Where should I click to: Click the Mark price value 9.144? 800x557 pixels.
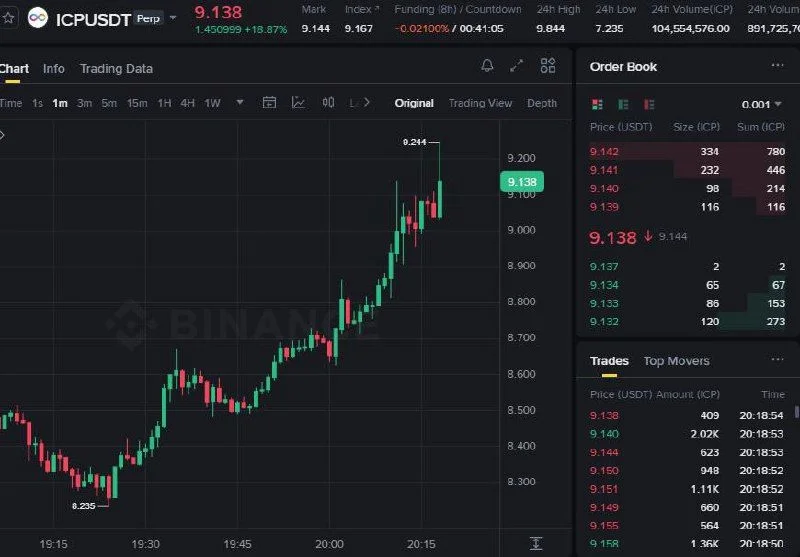(x=315, y=29)
